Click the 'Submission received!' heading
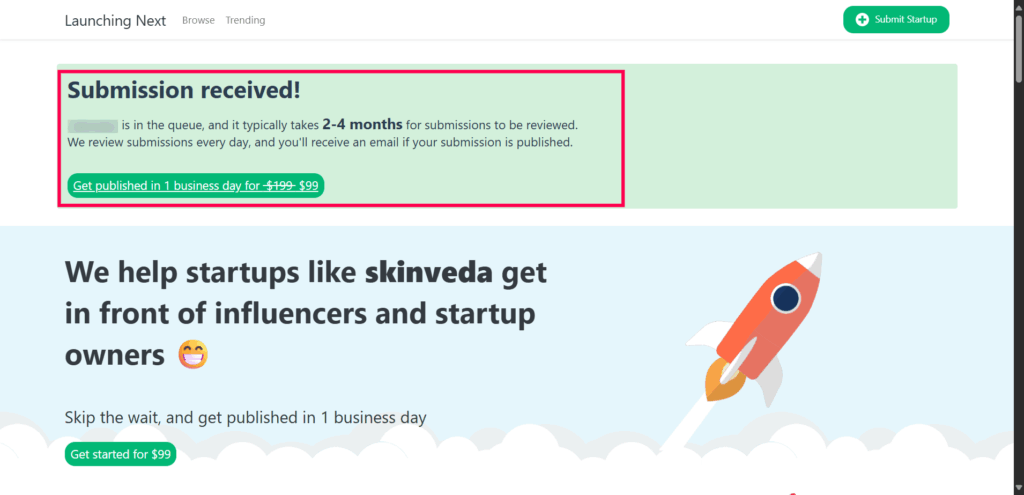Image resolution: width=1024 pixels, height=495 pixels. (184, 90)
